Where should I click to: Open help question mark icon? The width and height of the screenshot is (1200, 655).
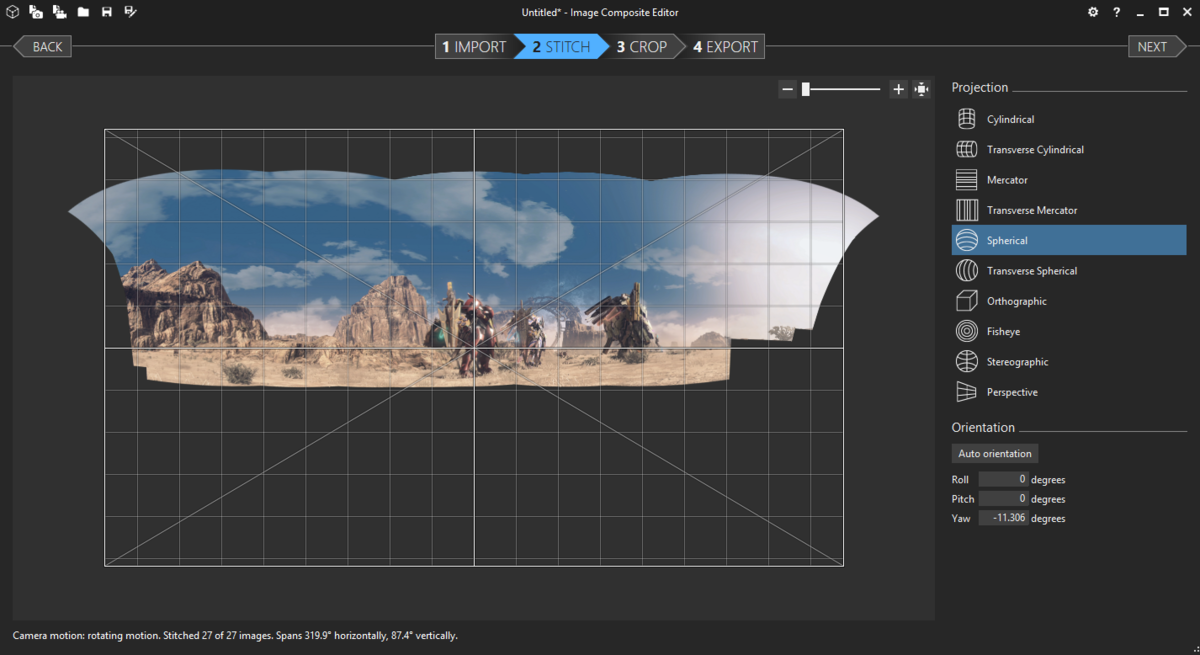1116,12
